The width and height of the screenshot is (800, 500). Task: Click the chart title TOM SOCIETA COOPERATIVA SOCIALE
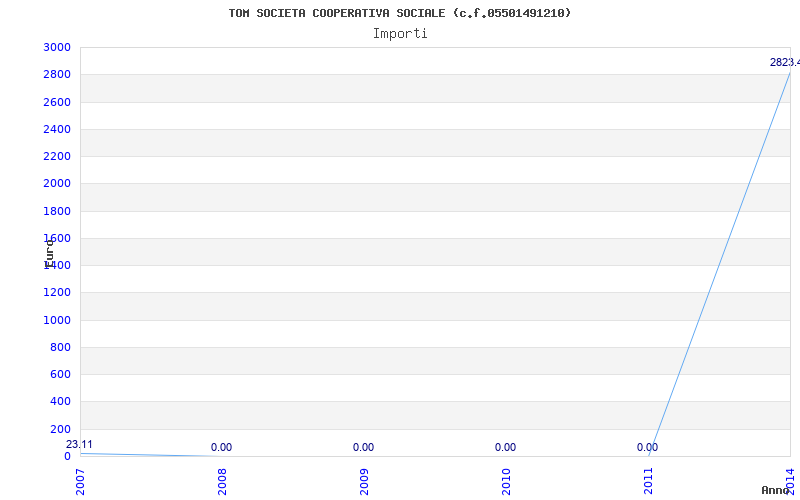click(399, 13)
